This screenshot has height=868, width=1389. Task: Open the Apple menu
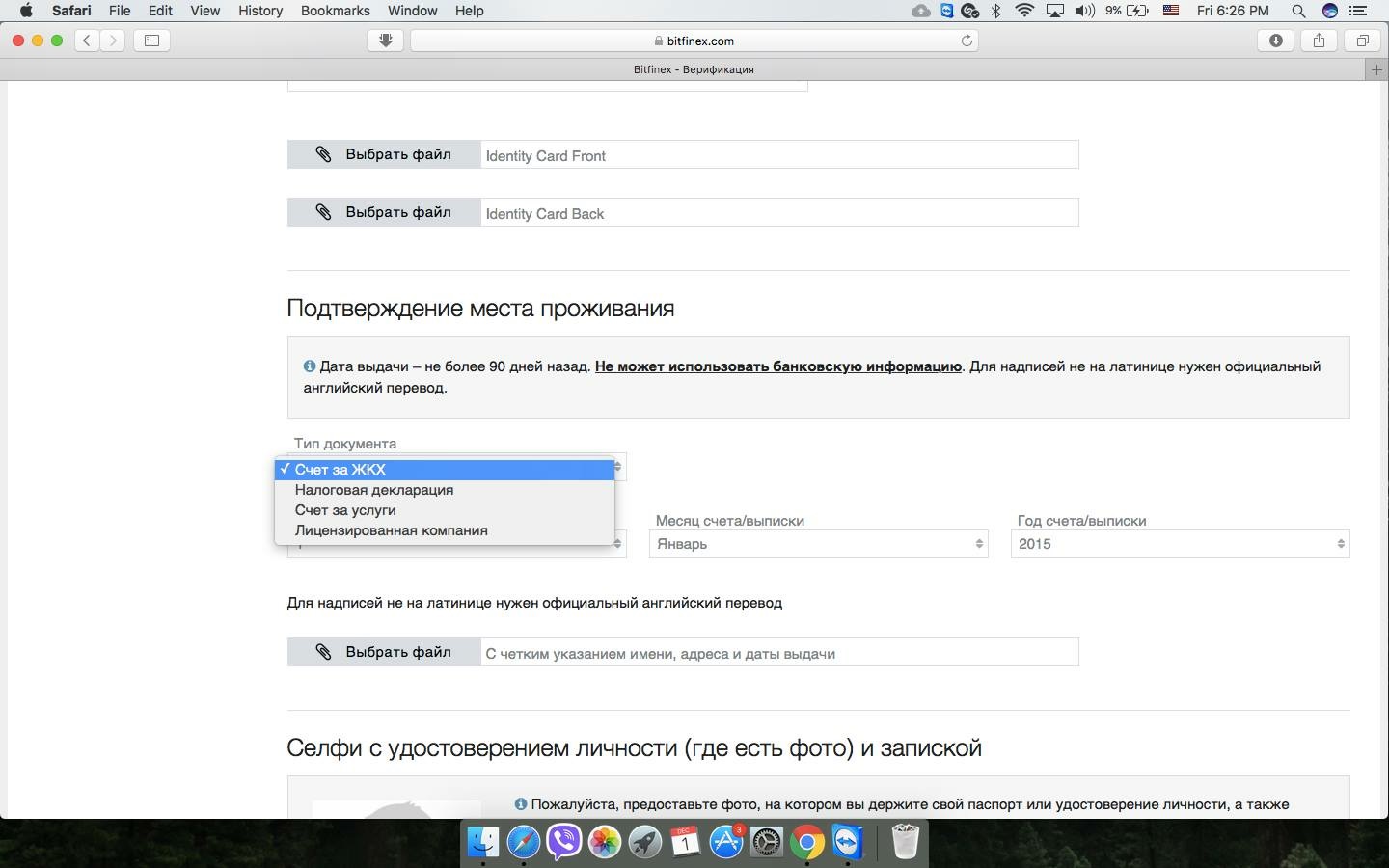[x=26, y=11]
